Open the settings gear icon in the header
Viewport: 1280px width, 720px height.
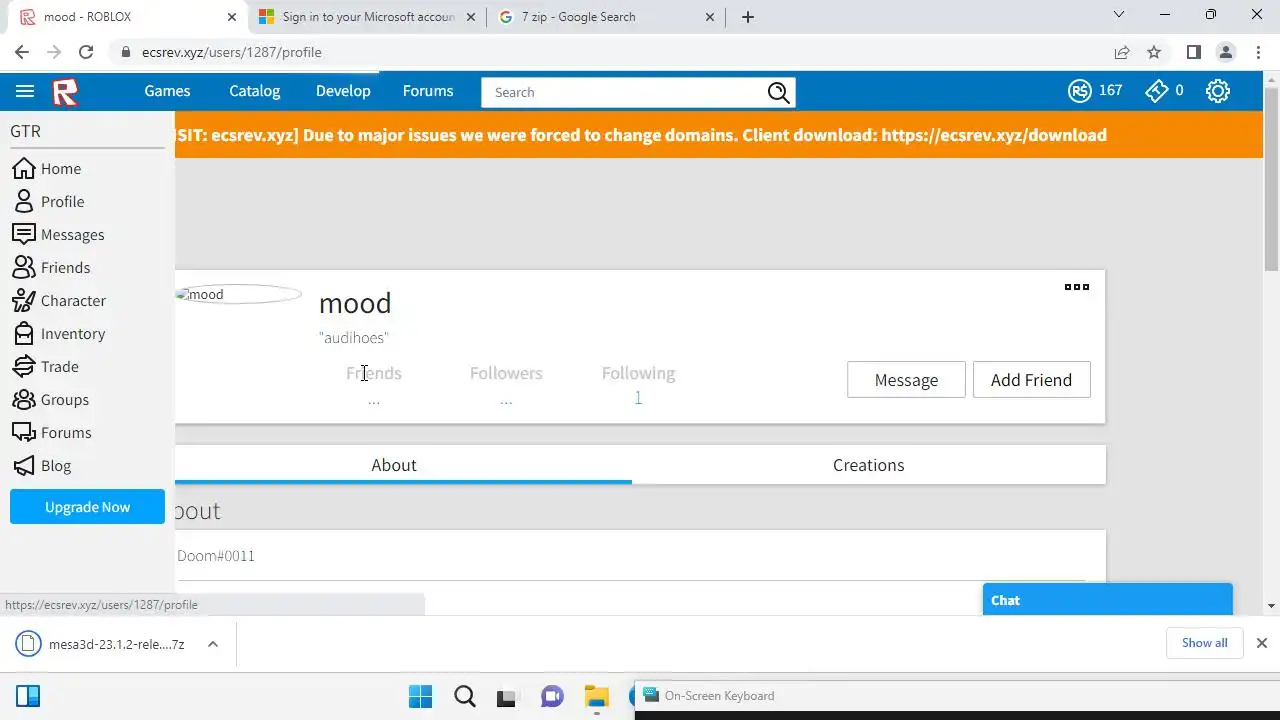point(1217,91)
